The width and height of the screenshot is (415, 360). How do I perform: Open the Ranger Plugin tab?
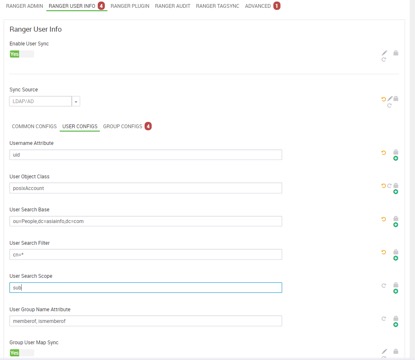[x=130, y=6]
